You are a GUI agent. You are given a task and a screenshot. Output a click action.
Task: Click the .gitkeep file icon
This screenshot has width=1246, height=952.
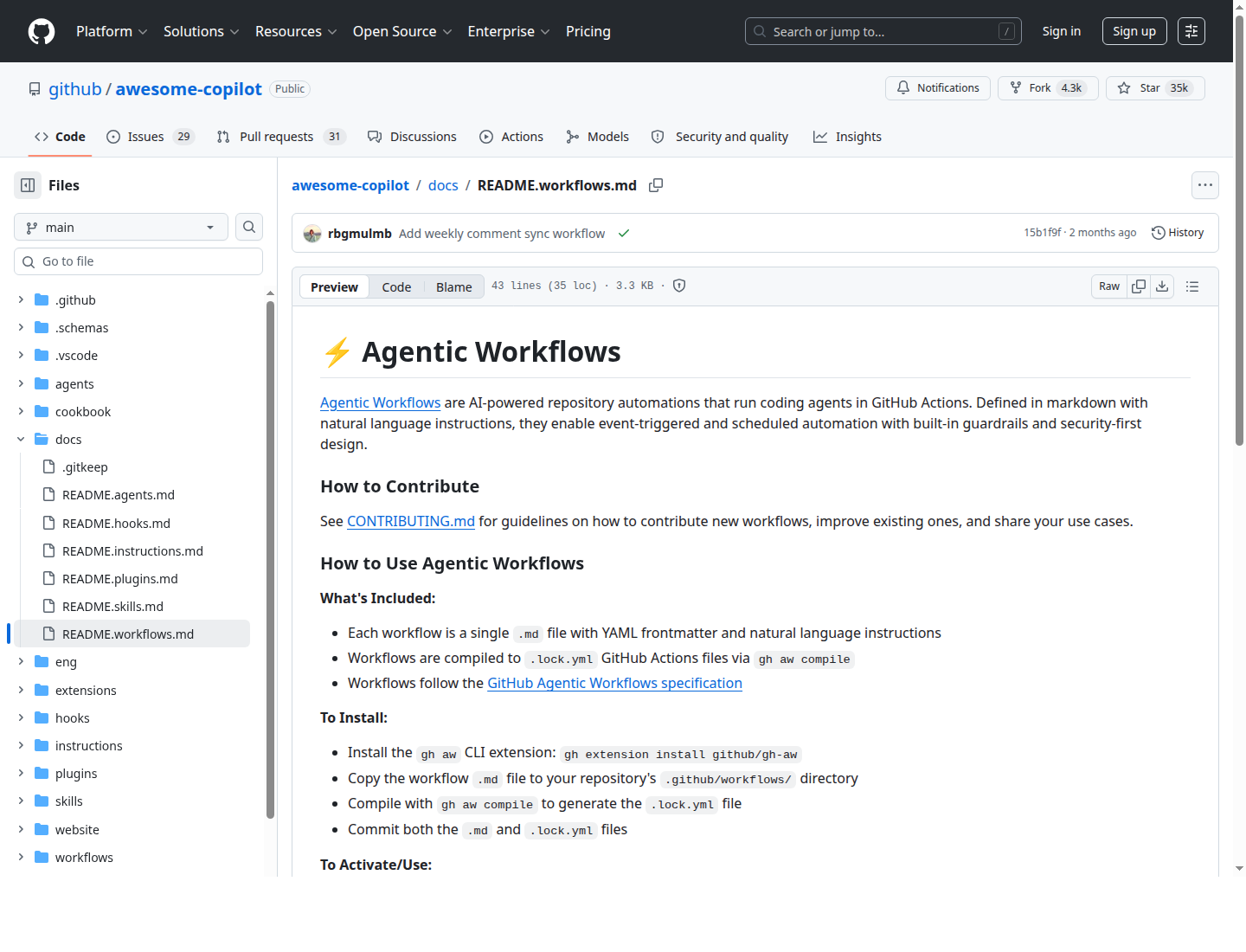point(49,467)
